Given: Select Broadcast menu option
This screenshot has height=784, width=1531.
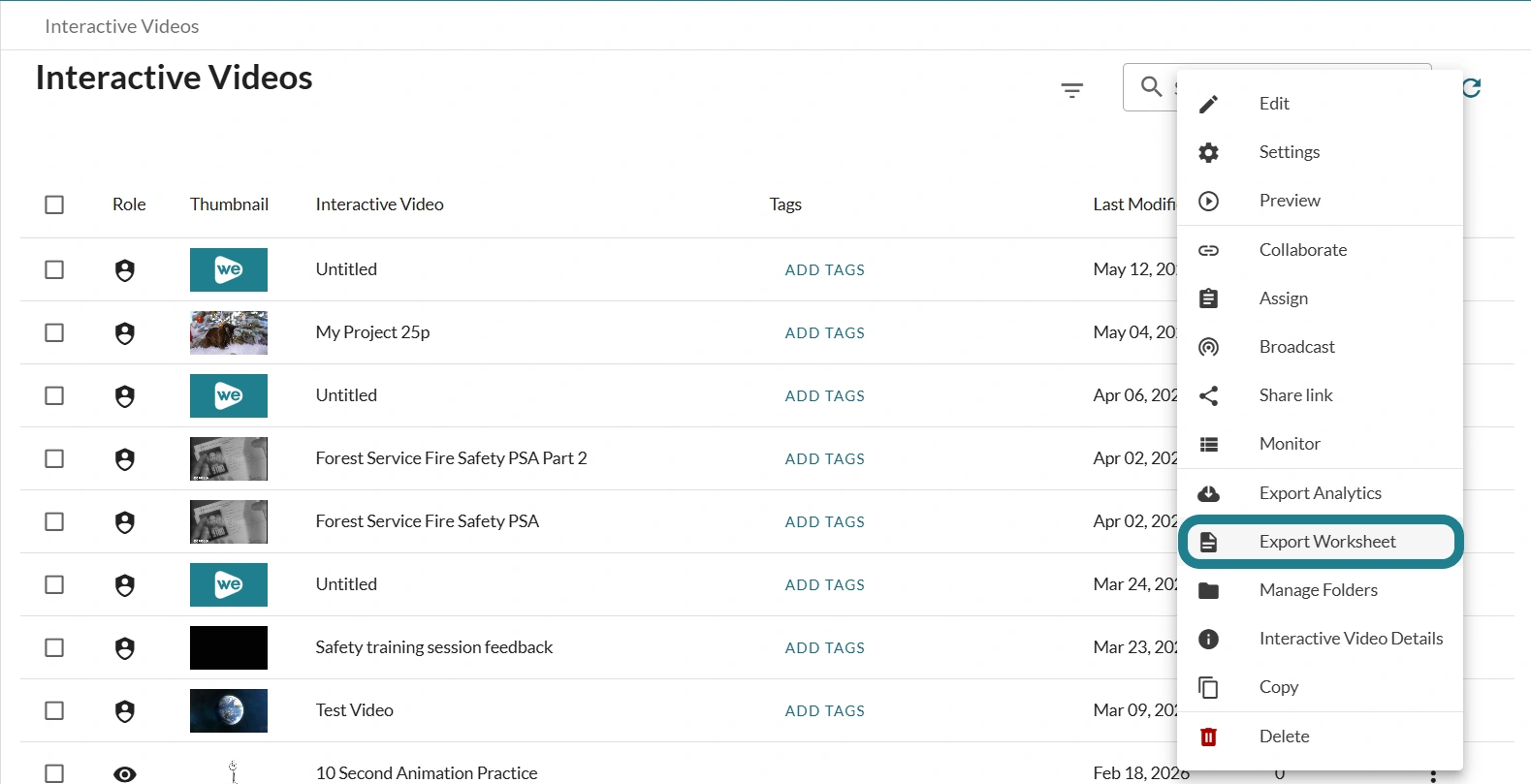Looking at the screenshot, I should pyautogui.click(x=1321, y=347).
